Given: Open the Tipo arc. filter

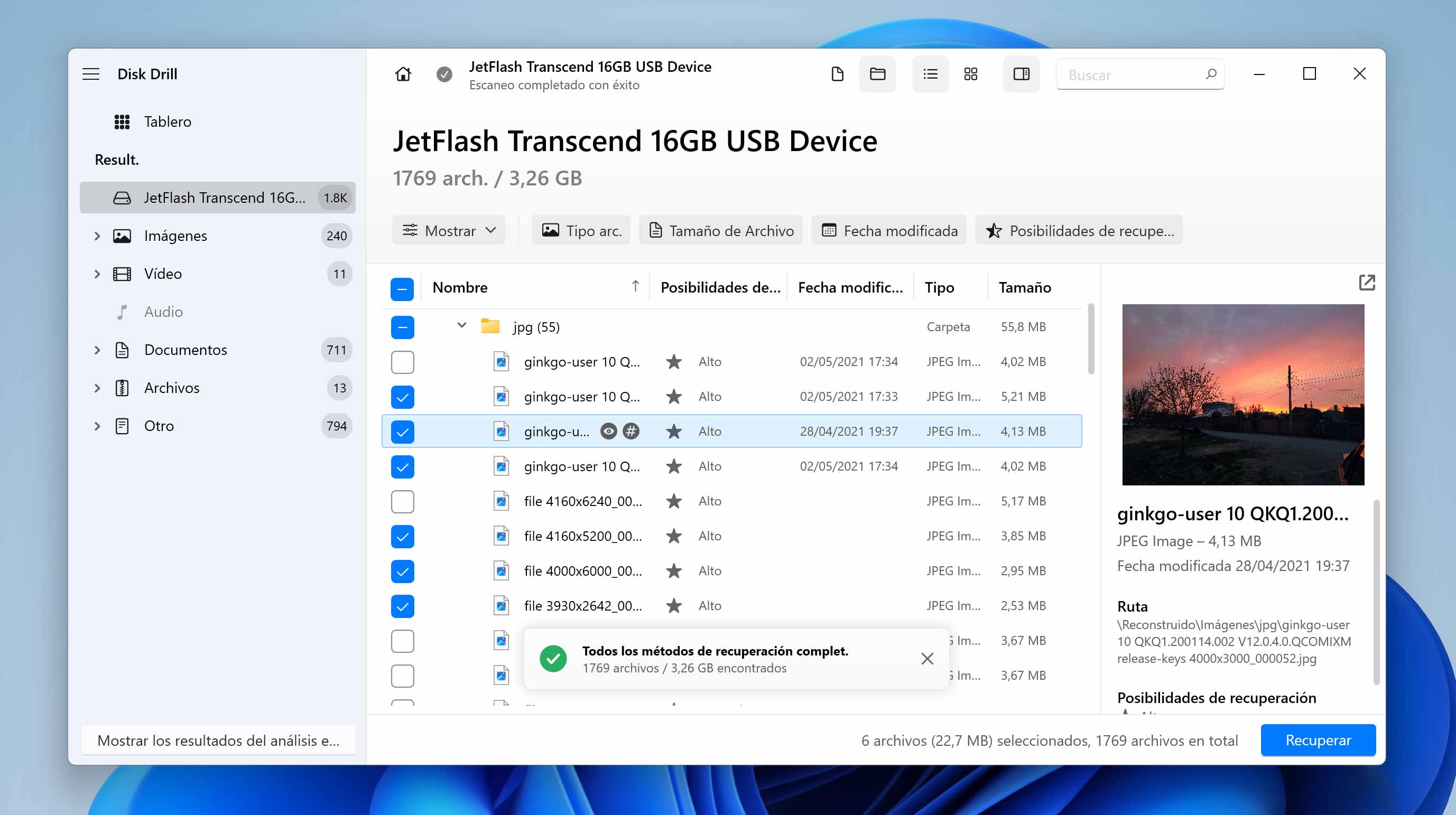Looking at the screenshot, I should click(x=581, y=230).
